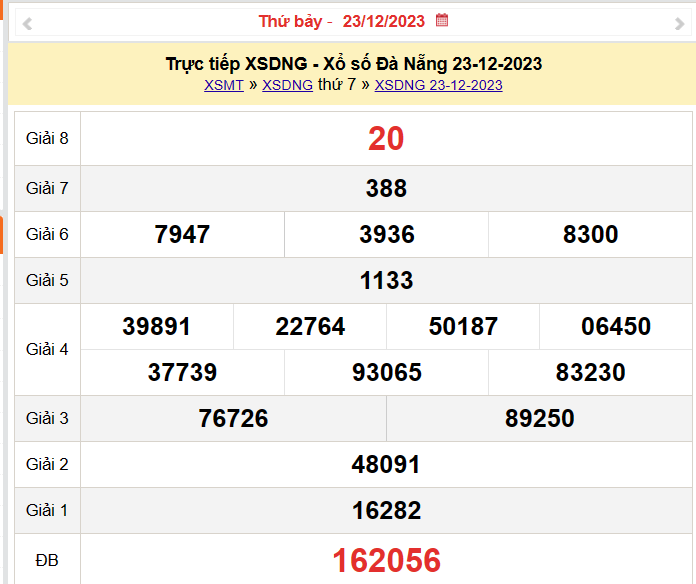Select Giải 8 result 20
Screen dimensions: 696x584
coord(386,139)
